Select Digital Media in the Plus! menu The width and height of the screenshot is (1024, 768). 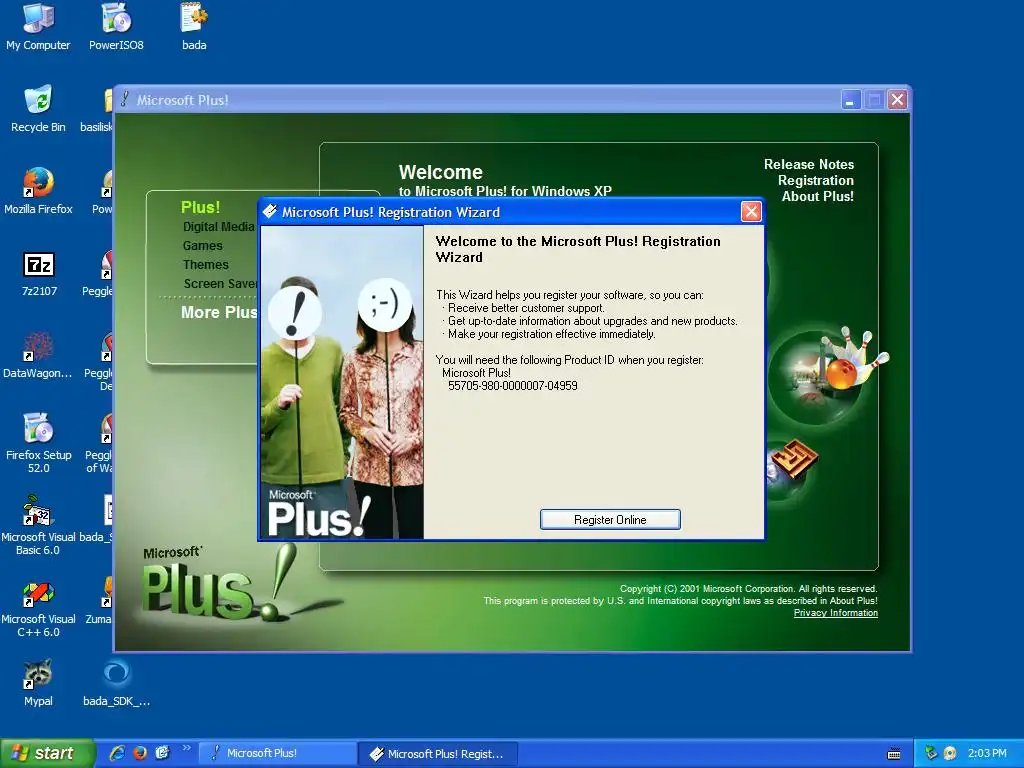[218, 227]
